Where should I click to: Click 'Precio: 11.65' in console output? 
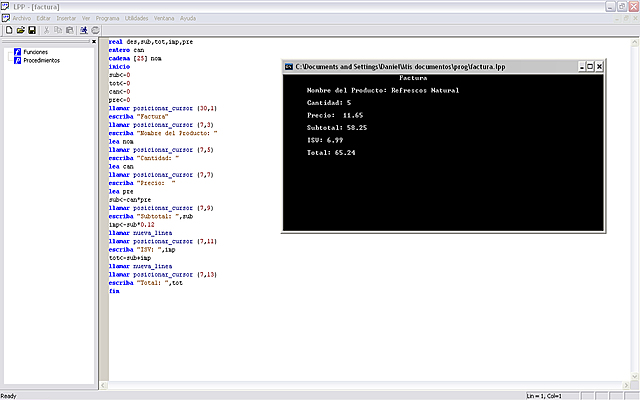coord(335,116)
